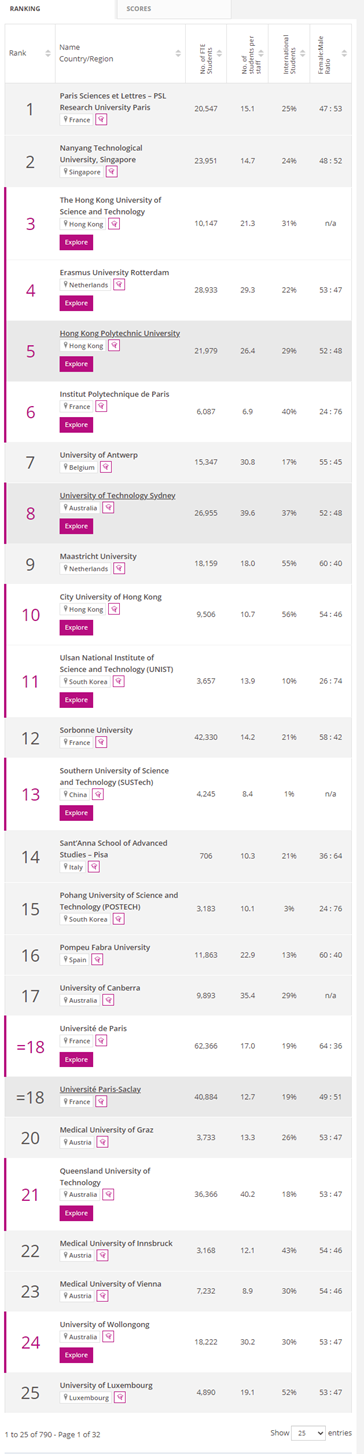This screenshot has width=364, height=1454.
Task: Explore City University of Hong Kong
Action: (77, 628)
